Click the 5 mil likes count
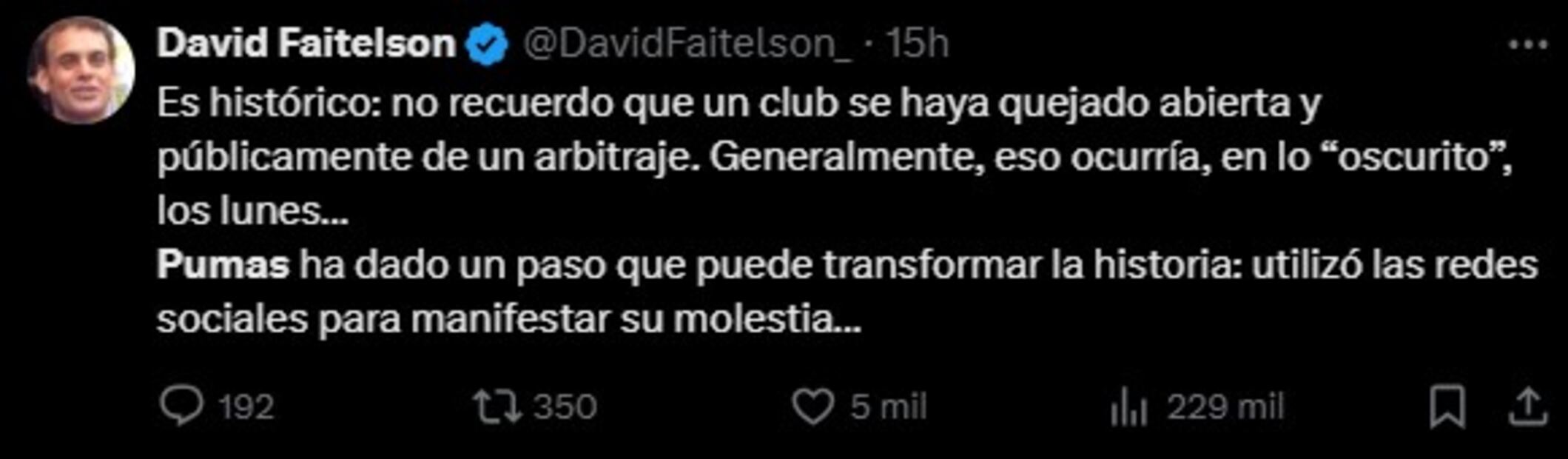The image size is (1568, 459). [x=888, y=407]
